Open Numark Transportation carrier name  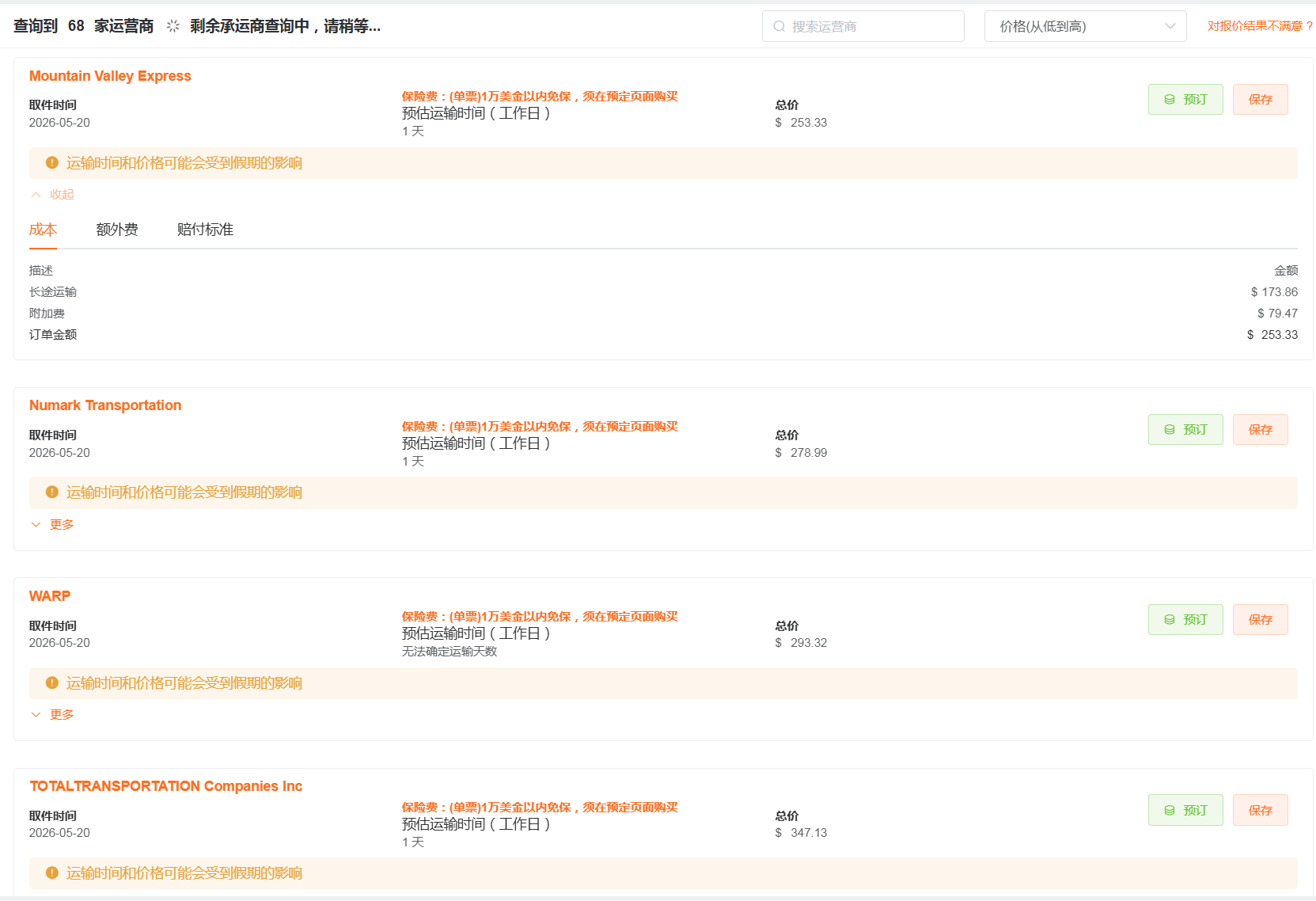(105, 405)
